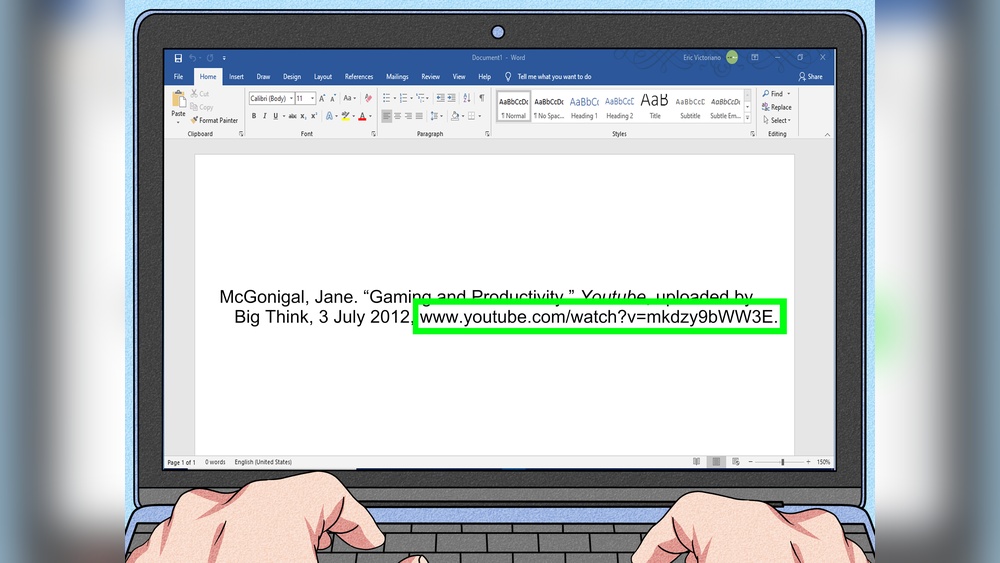Start a numbered list
Viewport: 1000px width, 563px height.
click(403, 98)
